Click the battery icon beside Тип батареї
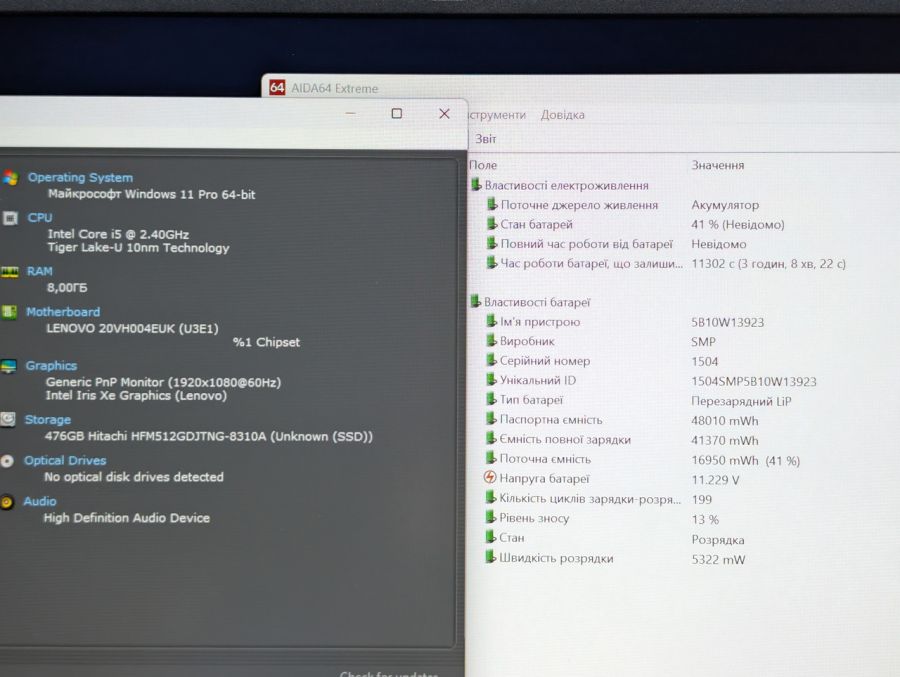The image size is (900, 677). click(491, 399)
